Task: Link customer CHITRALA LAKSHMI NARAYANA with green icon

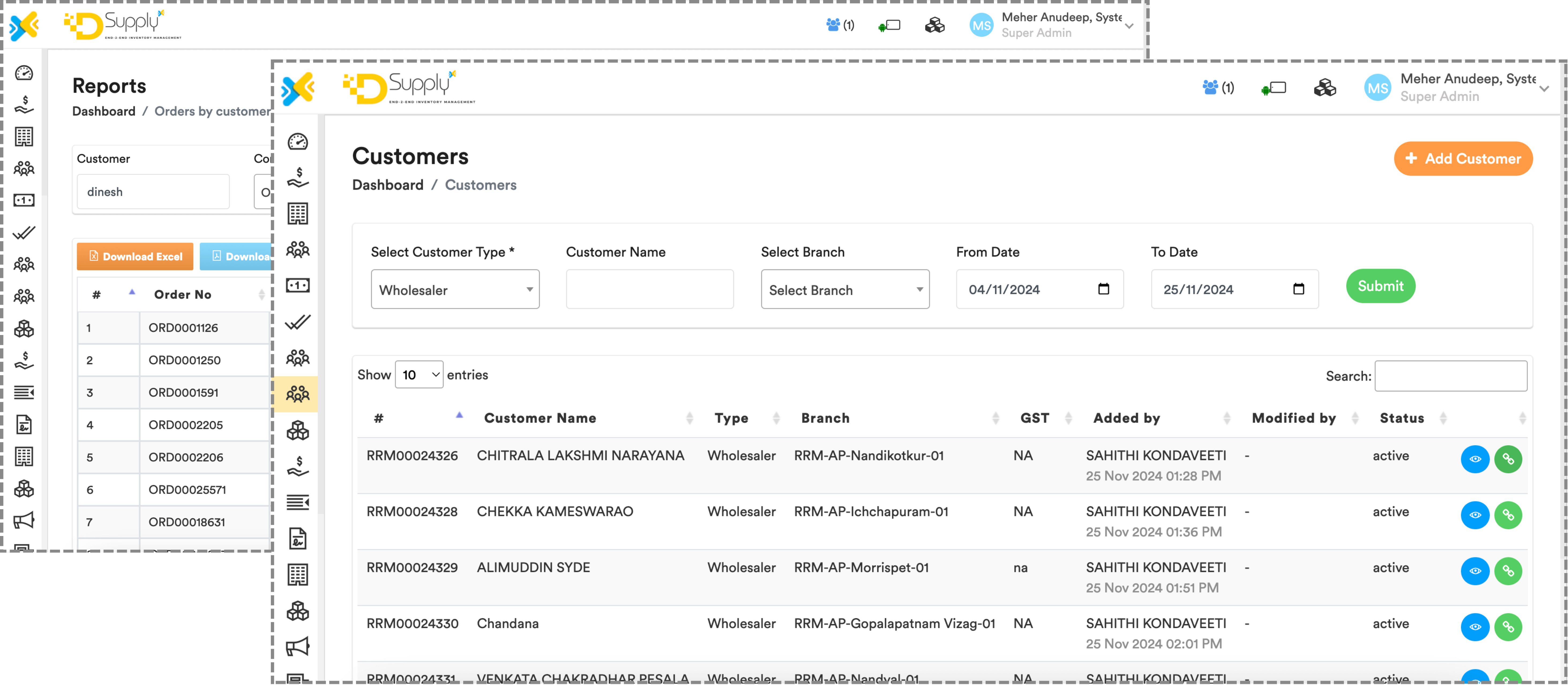Action: pos(1508,459)
